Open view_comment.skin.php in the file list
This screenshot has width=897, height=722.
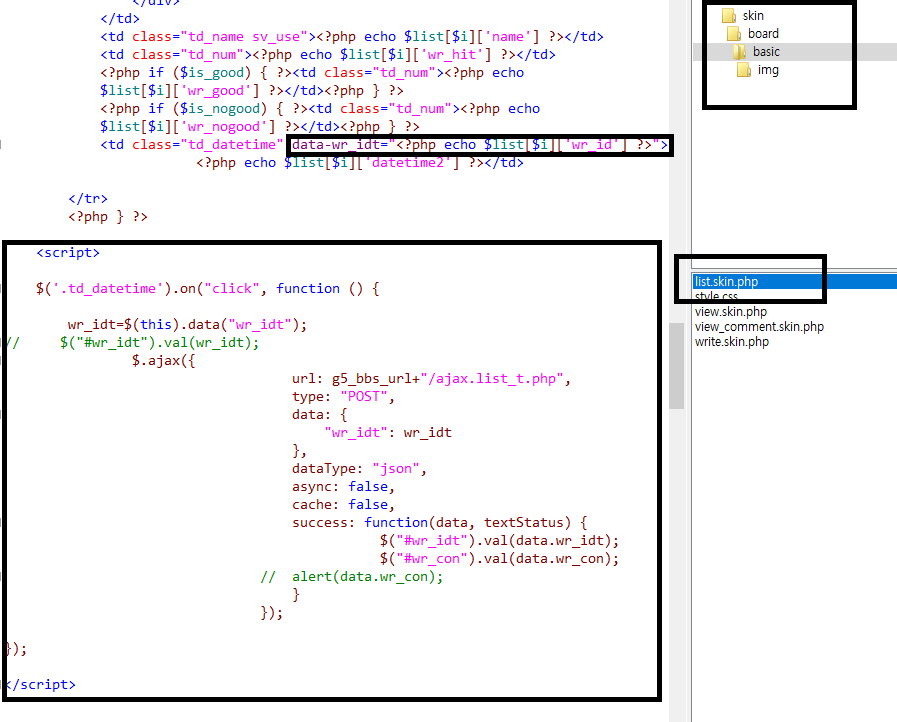coord(759,327)
